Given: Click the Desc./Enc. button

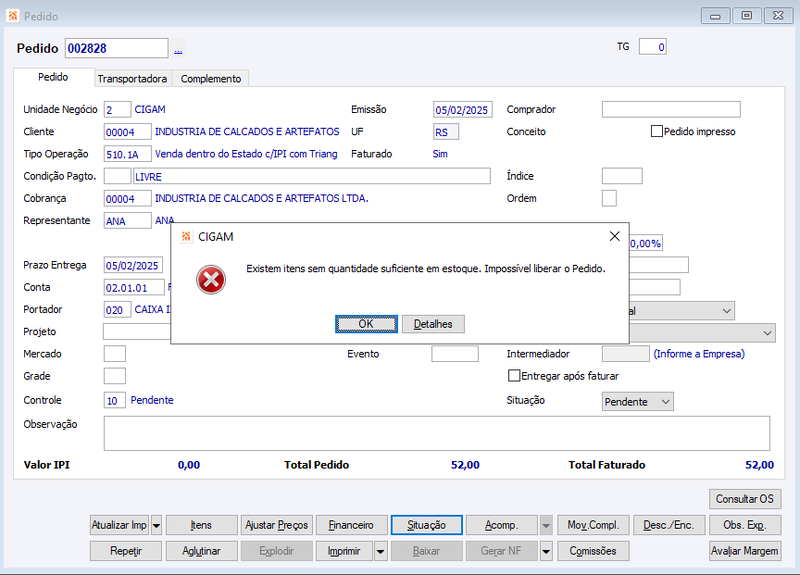Looking at the screenshot, I should pyautogui.click(x=669, y=525).
